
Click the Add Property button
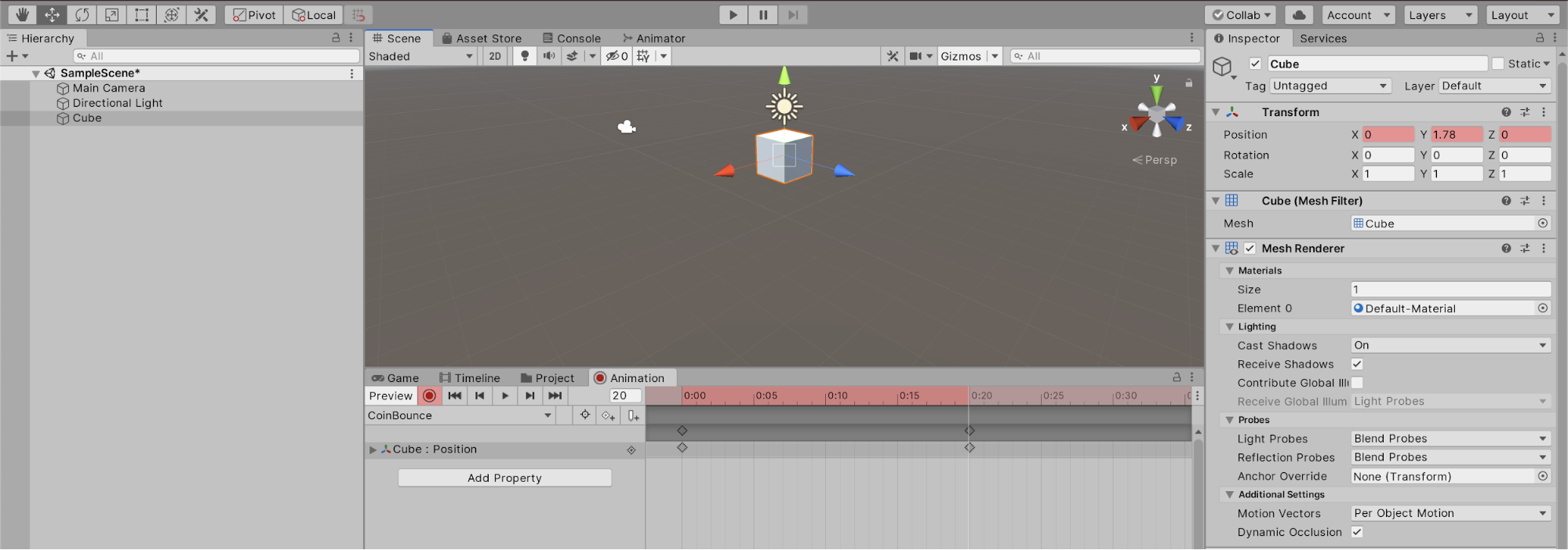coord(504,478)
